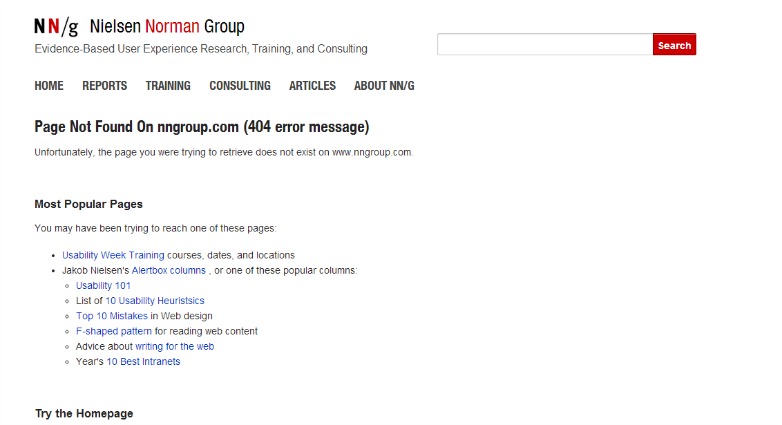Open the 10 Usability Heuristics link
This screenshot has height=425, width=782.
[x=155, y=301]
